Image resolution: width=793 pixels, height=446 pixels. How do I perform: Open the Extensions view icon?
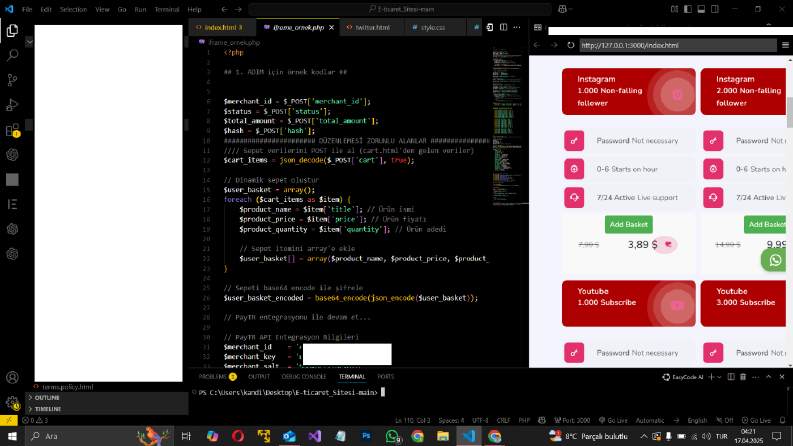[x=12, y=130]
